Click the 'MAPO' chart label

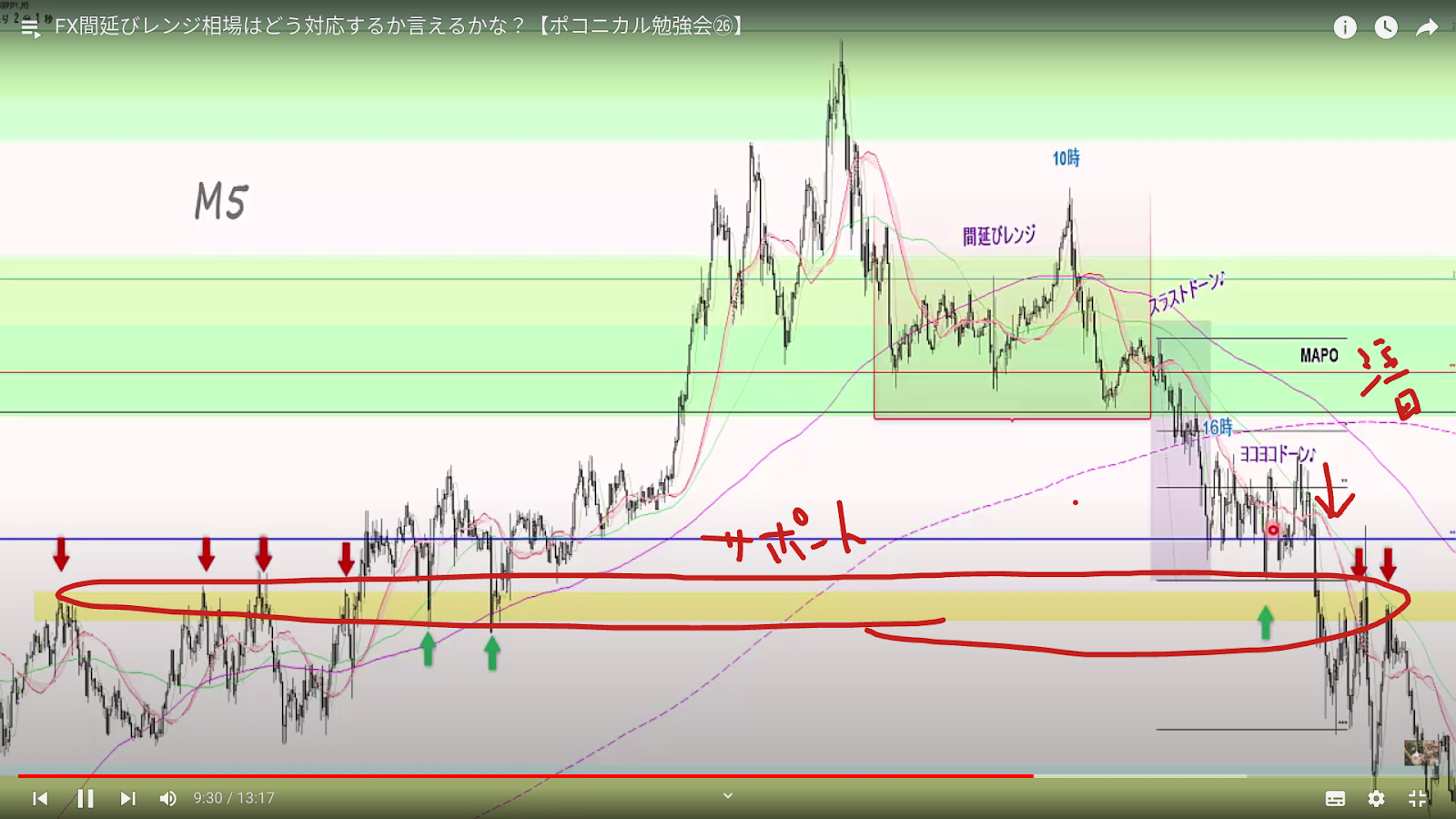[x=1319, y=355]
